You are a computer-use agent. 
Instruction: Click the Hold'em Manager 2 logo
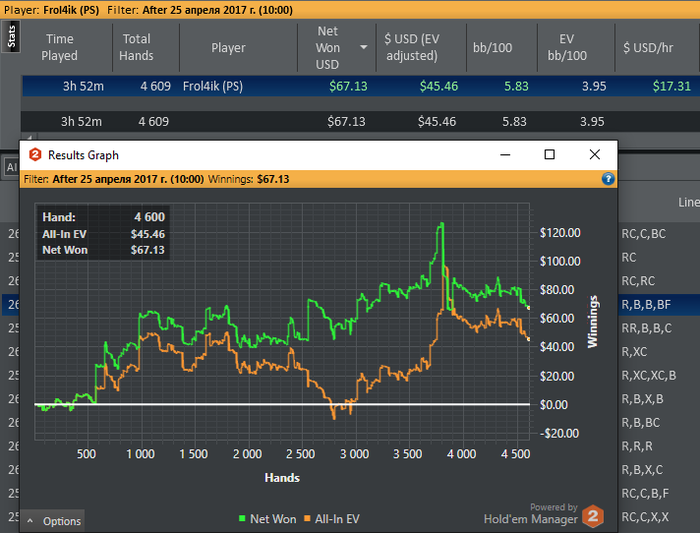coord(593,516)
